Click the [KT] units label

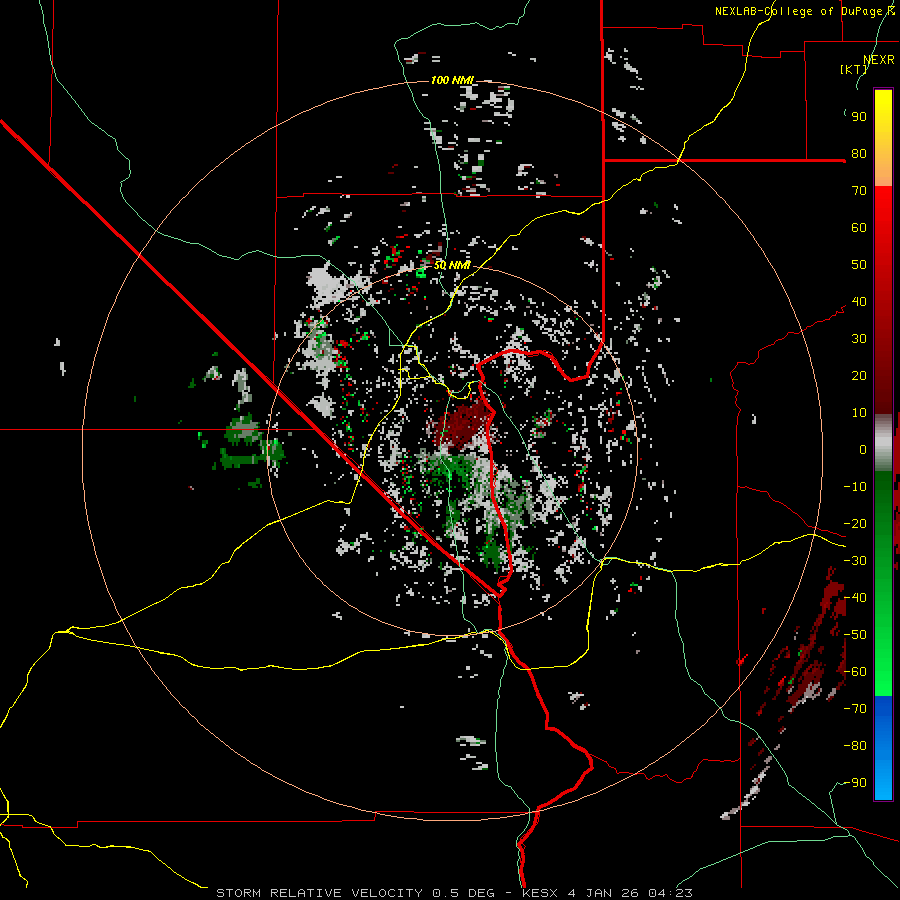853,69
